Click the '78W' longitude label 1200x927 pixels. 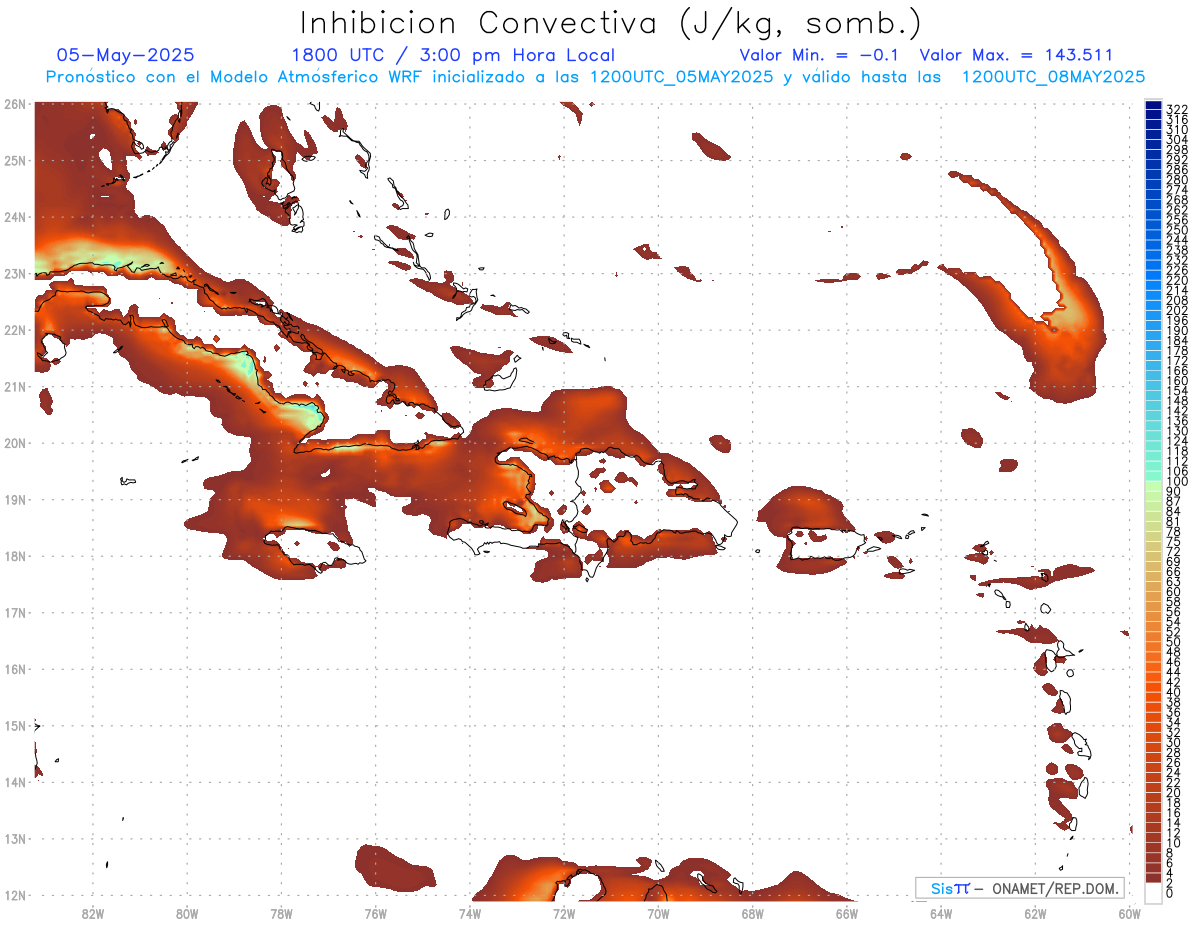click(281, 913)
